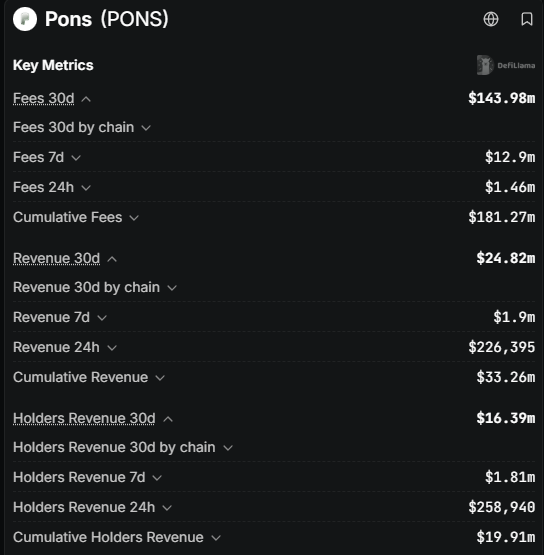Select the $258,940 Holders Revenue 24h value

[x=502, y=507]
